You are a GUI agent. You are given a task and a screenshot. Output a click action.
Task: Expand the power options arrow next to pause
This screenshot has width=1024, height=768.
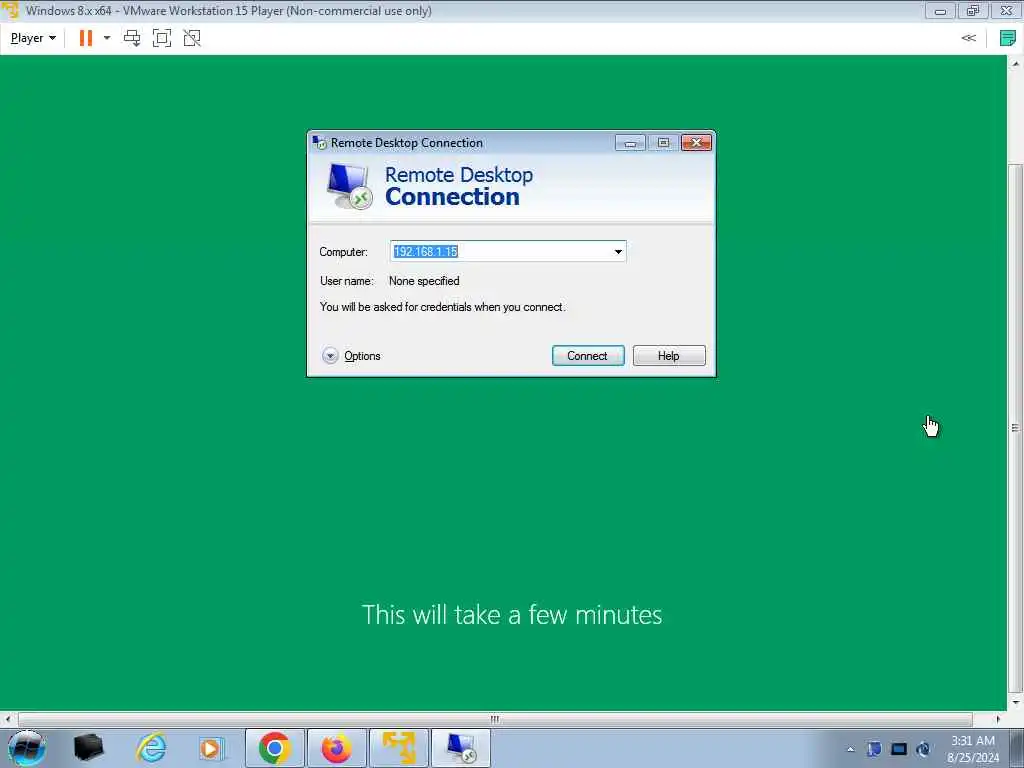(x=107, y=38)
